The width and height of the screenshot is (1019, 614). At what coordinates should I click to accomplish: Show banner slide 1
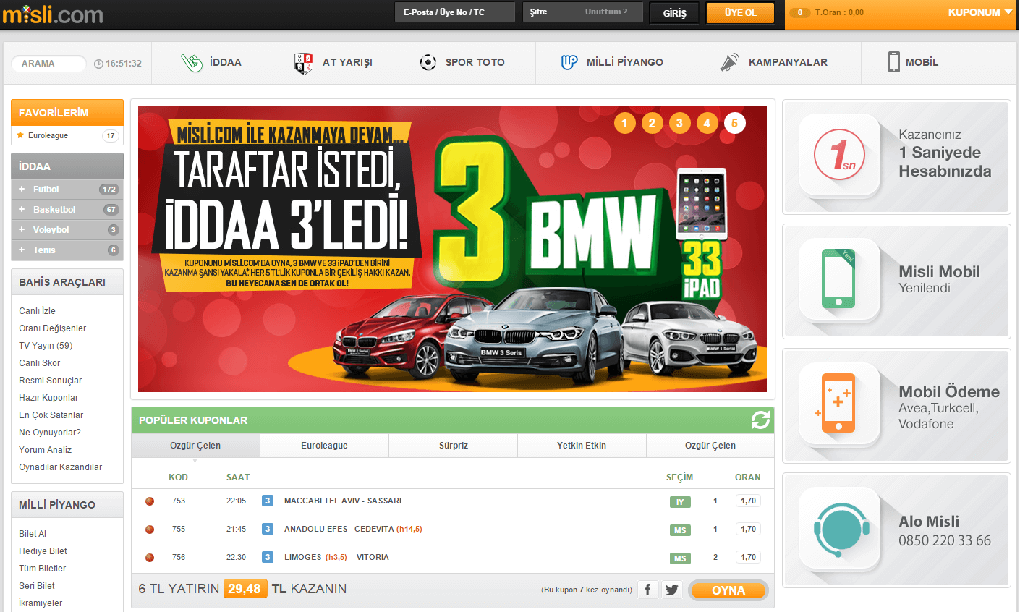click(625, 124)
